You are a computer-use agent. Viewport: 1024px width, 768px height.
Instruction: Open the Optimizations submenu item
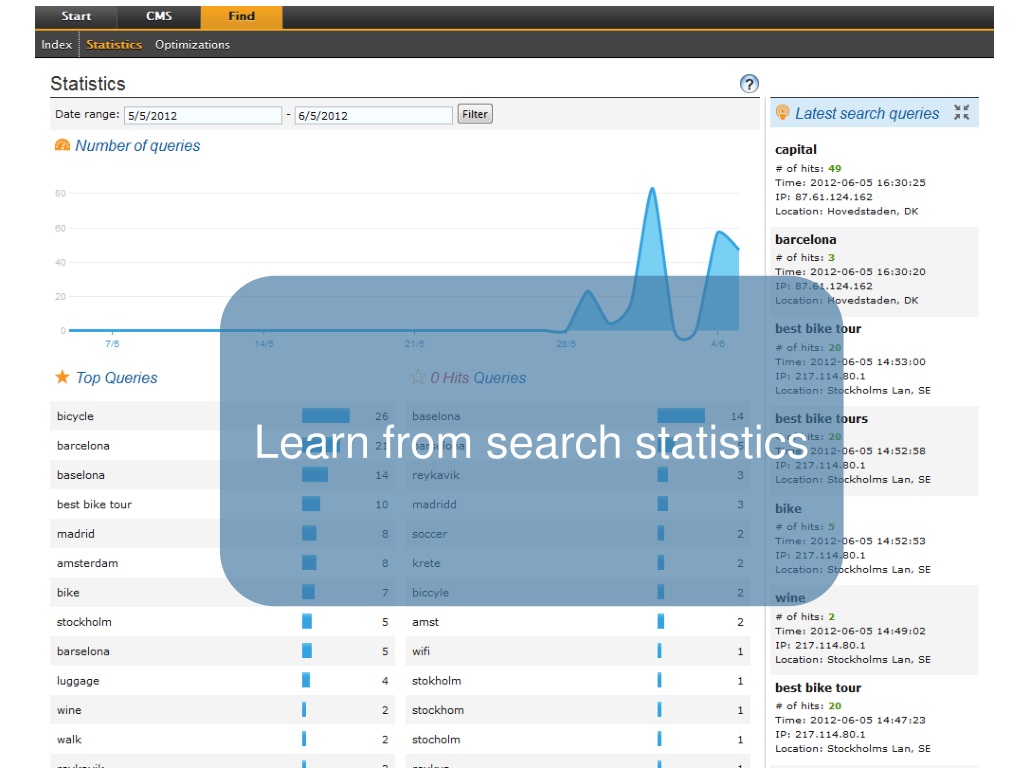[192, 44]
